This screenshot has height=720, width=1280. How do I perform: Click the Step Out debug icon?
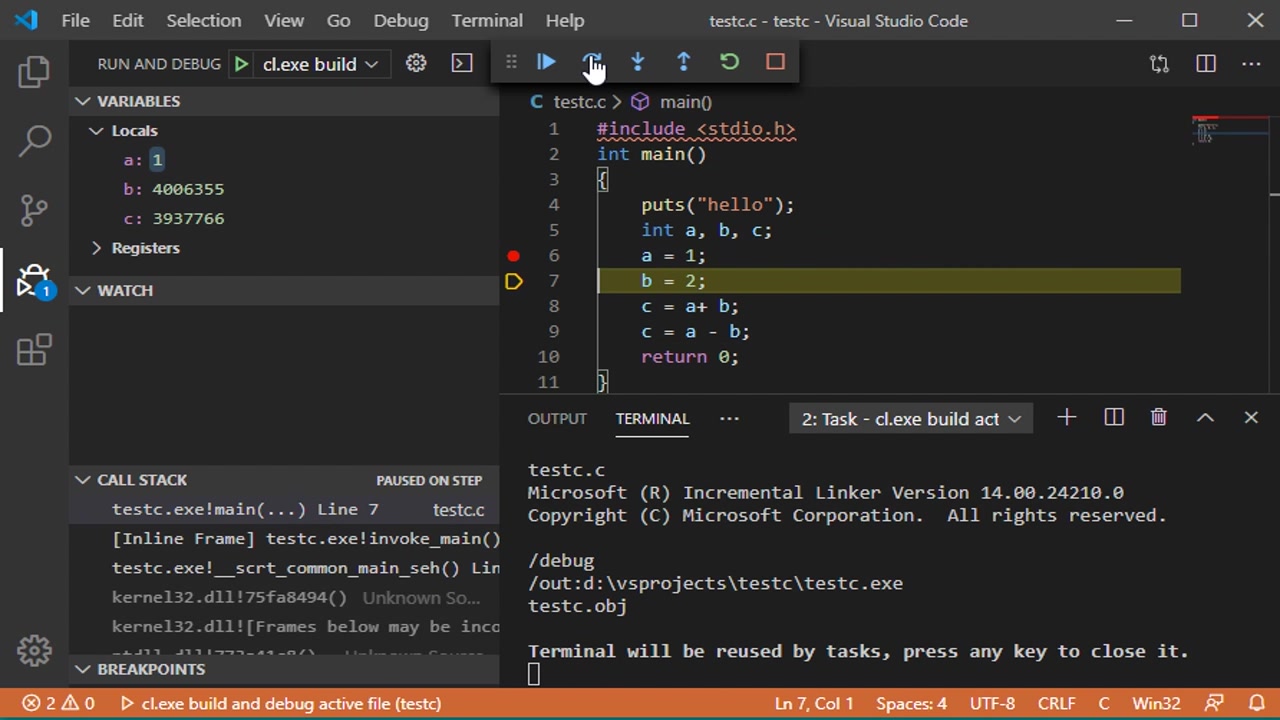tap(683, 63)
